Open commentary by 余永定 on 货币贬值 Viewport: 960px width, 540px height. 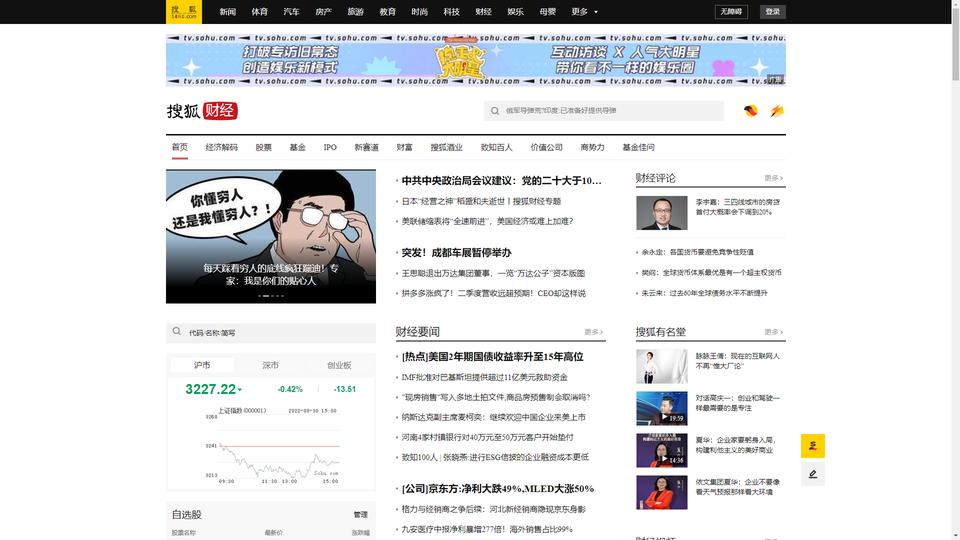tap(697, 252)
